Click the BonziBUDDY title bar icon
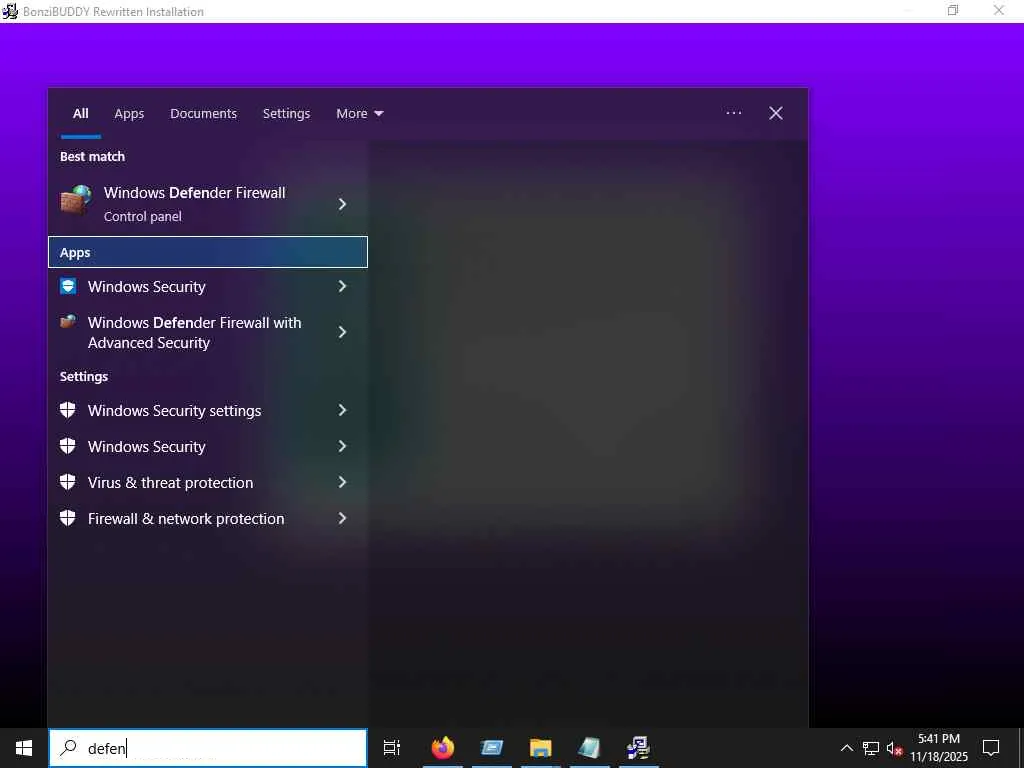The width and height of the screenshot is (1024, 768). point(10,11)
